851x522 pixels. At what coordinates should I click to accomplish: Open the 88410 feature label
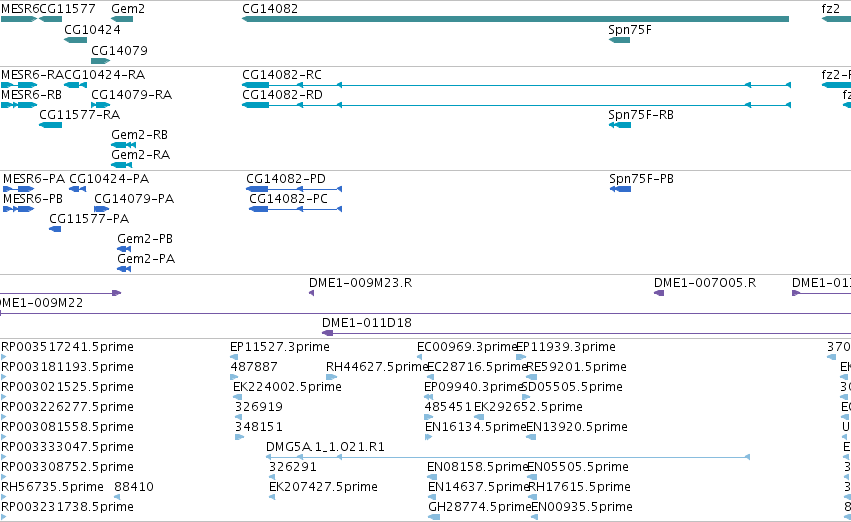pyautogui.click(x=134, y=487)
